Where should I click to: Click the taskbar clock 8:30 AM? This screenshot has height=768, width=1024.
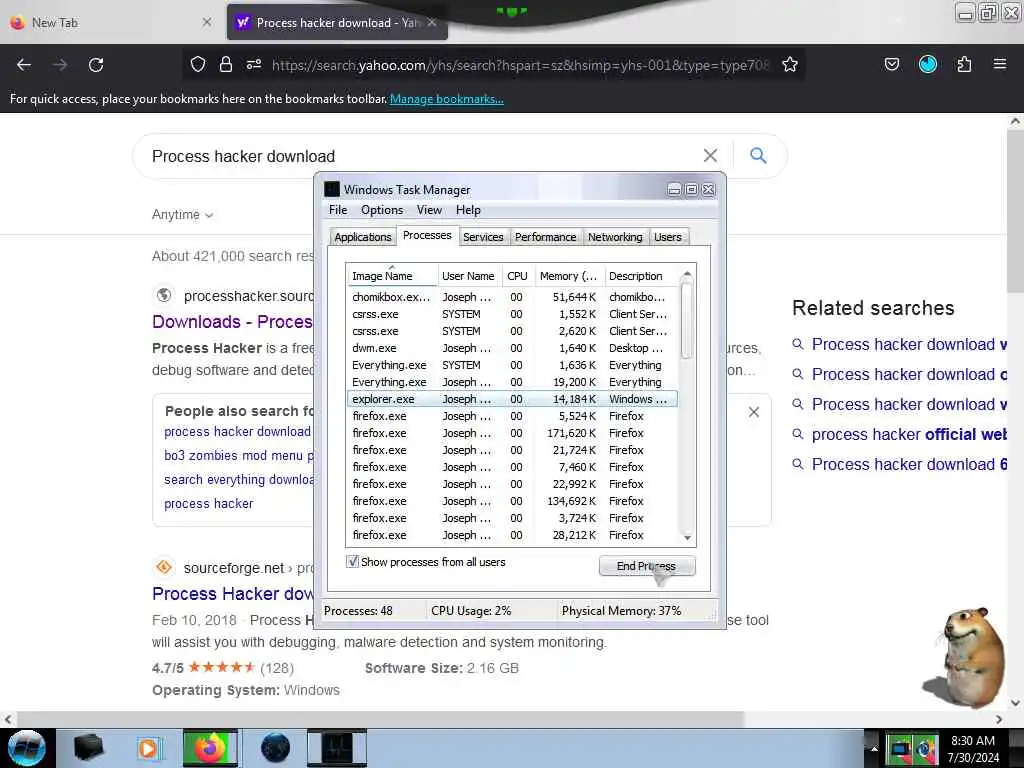[x=972, y=748]
